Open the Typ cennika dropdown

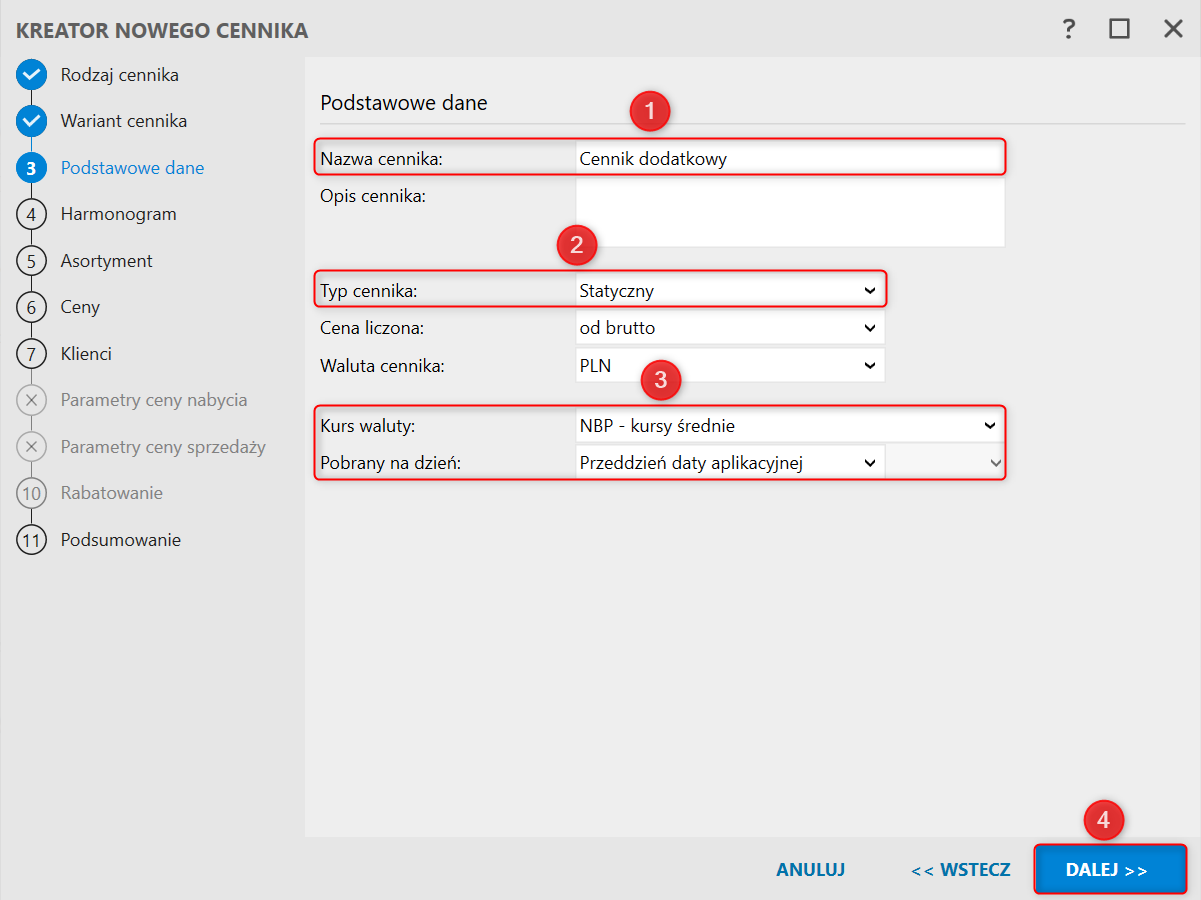(729, 291)
